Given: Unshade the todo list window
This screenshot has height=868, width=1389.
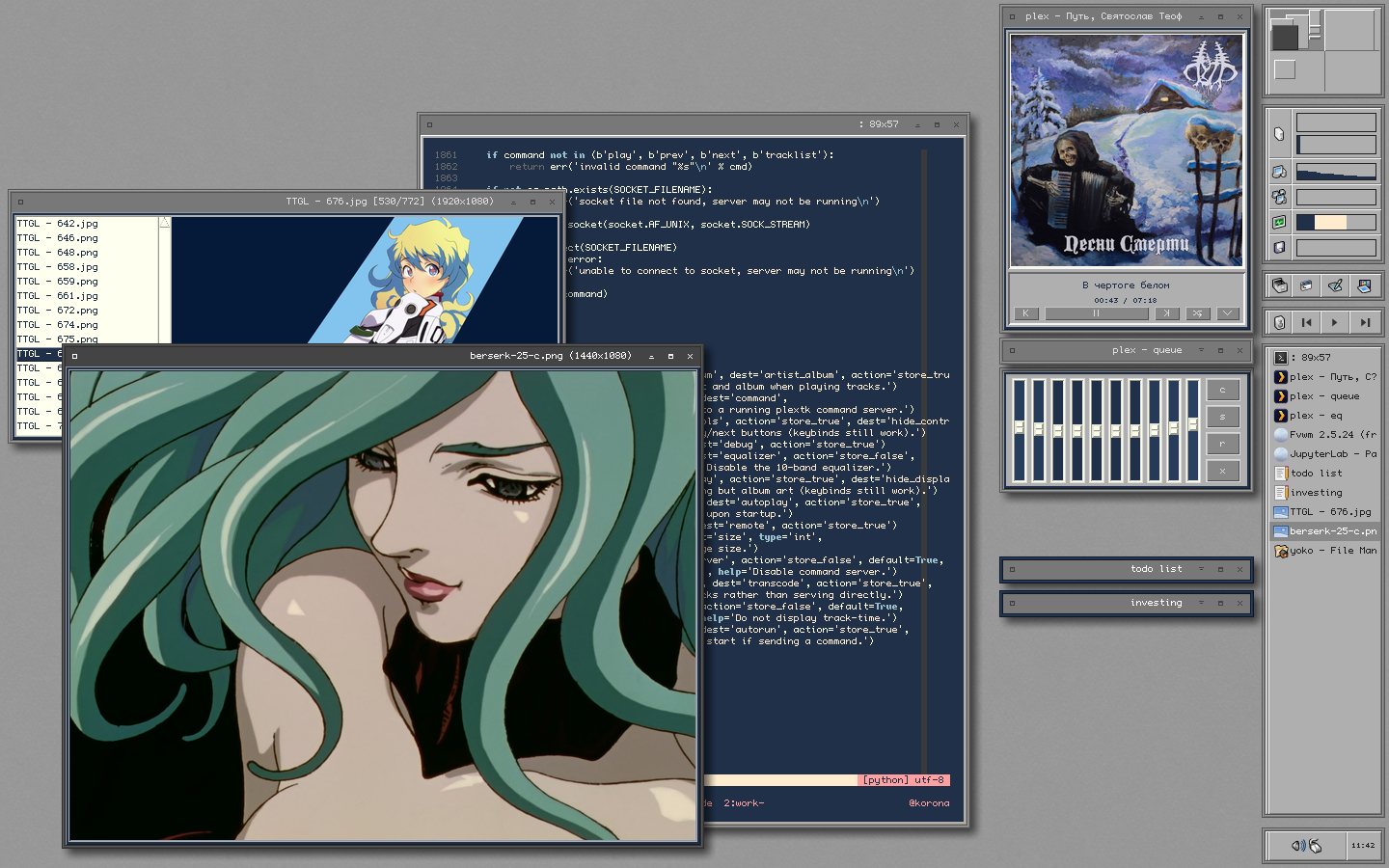Looking at the screenshot, I should [x=1201, y=569].
